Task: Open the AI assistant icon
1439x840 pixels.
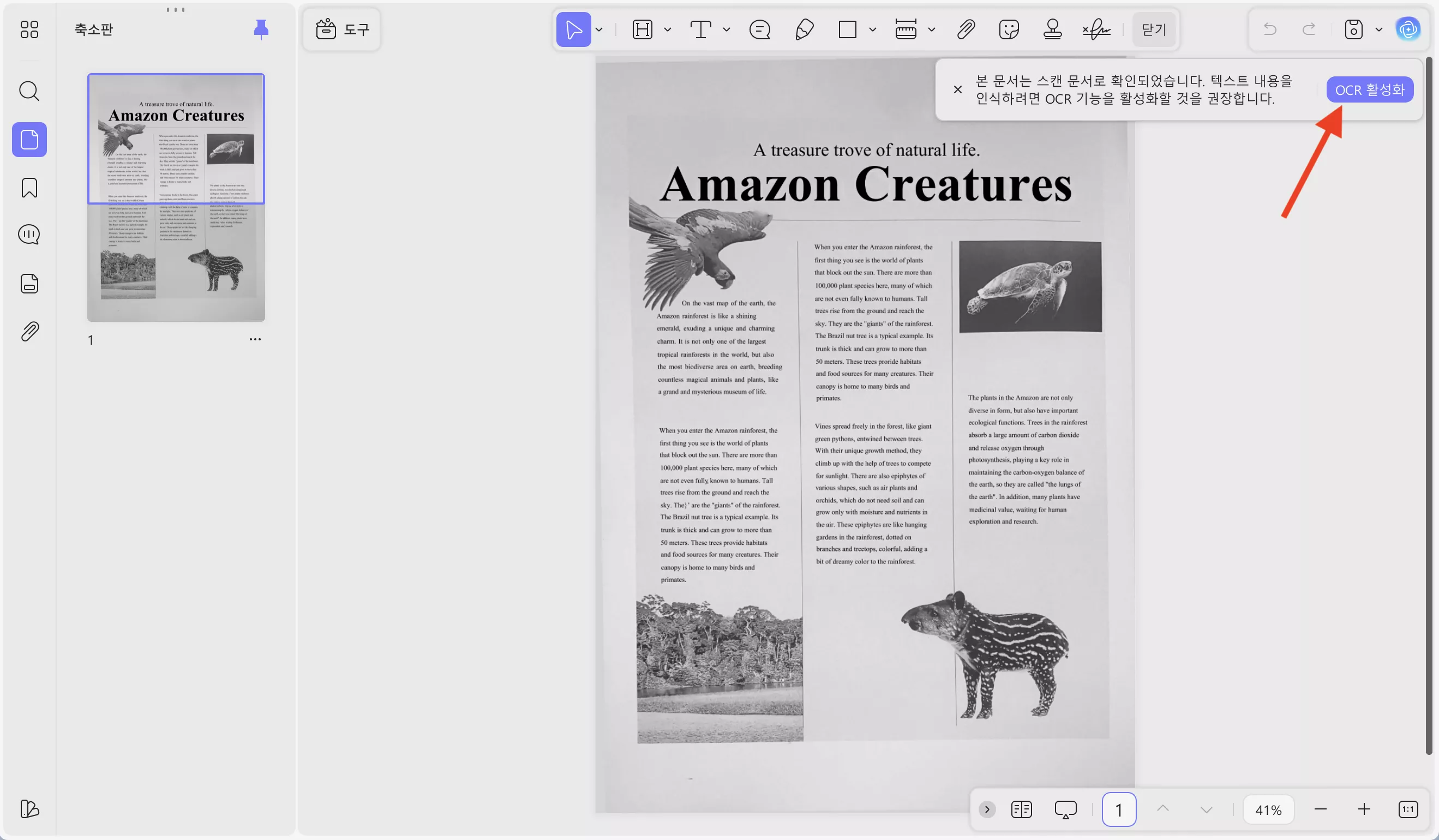Action: pyautogui.click(x=1407, y=29)
